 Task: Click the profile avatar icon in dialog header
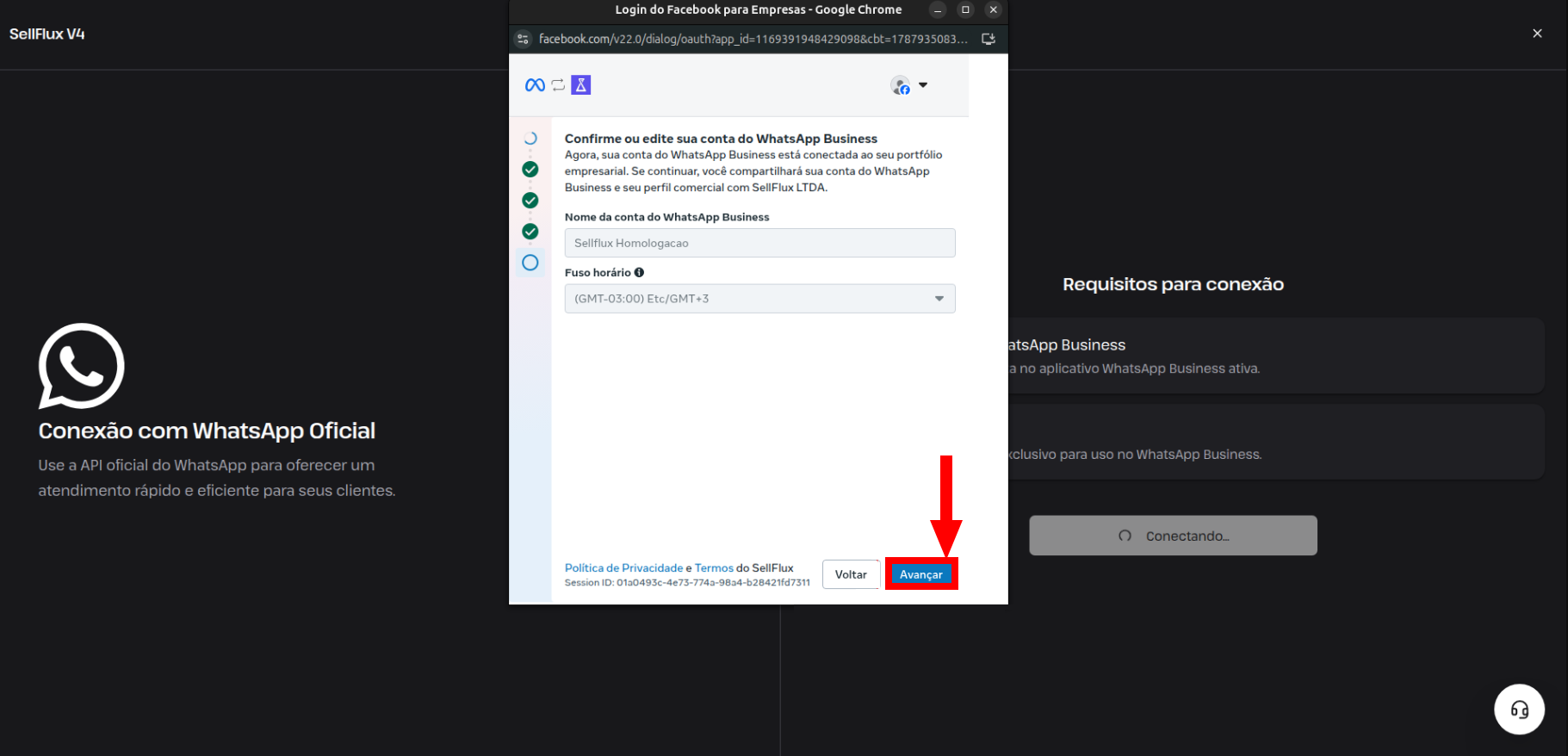coord(901,85)
